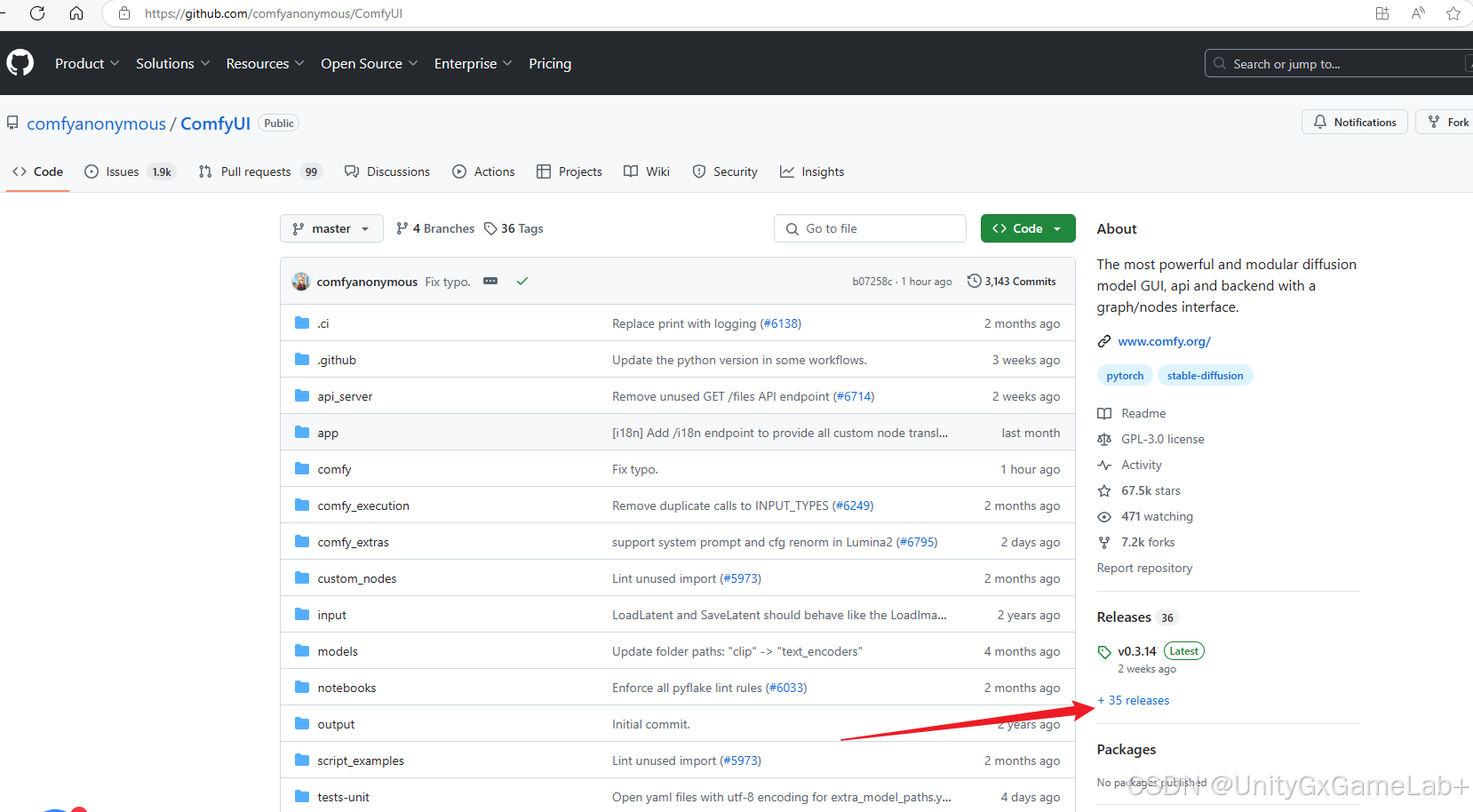
Task: Open Product dropdown menu
Action: (x=86, y=63)
